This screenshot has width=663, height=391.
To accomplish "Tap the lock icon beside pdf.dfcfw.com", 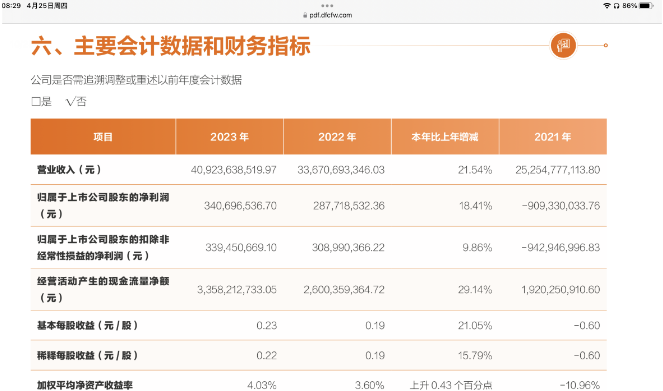I will [305, 15].
